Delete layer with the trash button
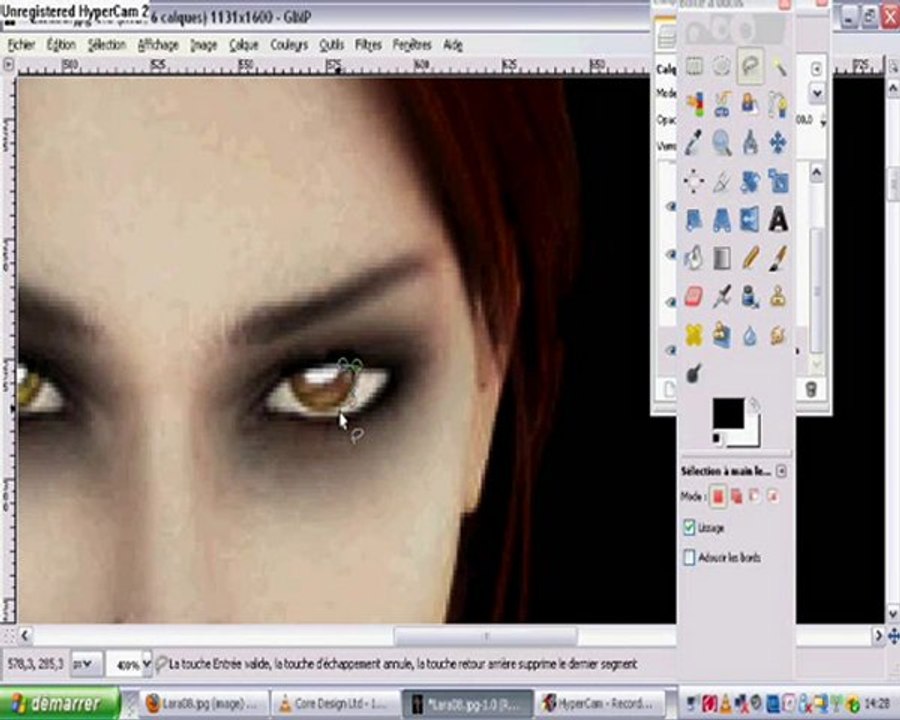 810,390
